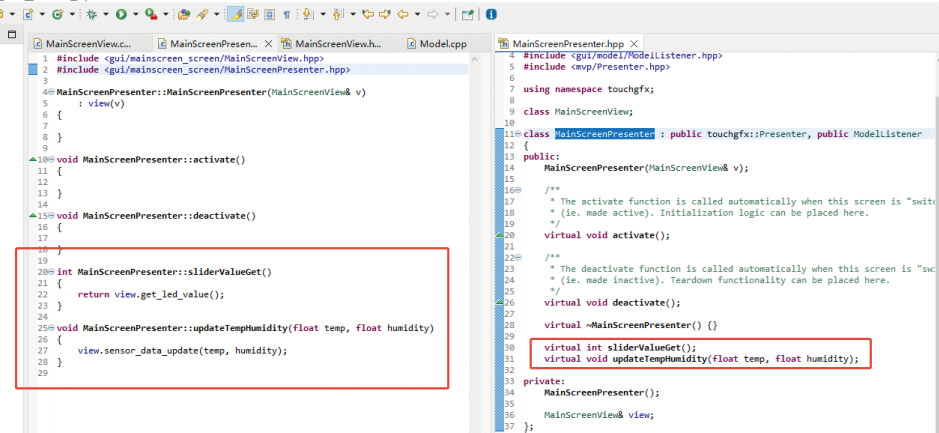This screenshot has height=433, width=939.
Task: Collapse the constructor fold at line 4
Action: pyautogui.click(x=52, y=92)
